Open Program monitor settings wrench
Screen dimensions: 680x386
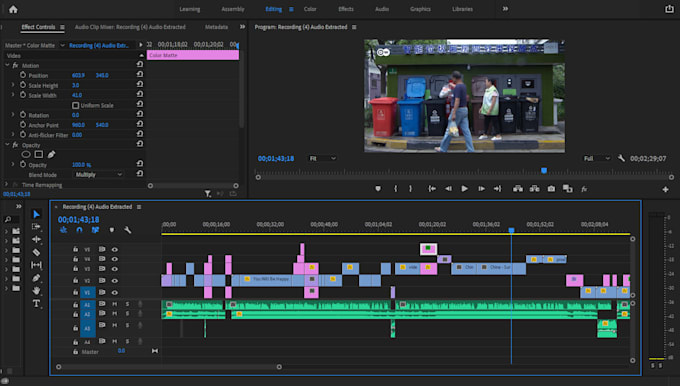621,158
